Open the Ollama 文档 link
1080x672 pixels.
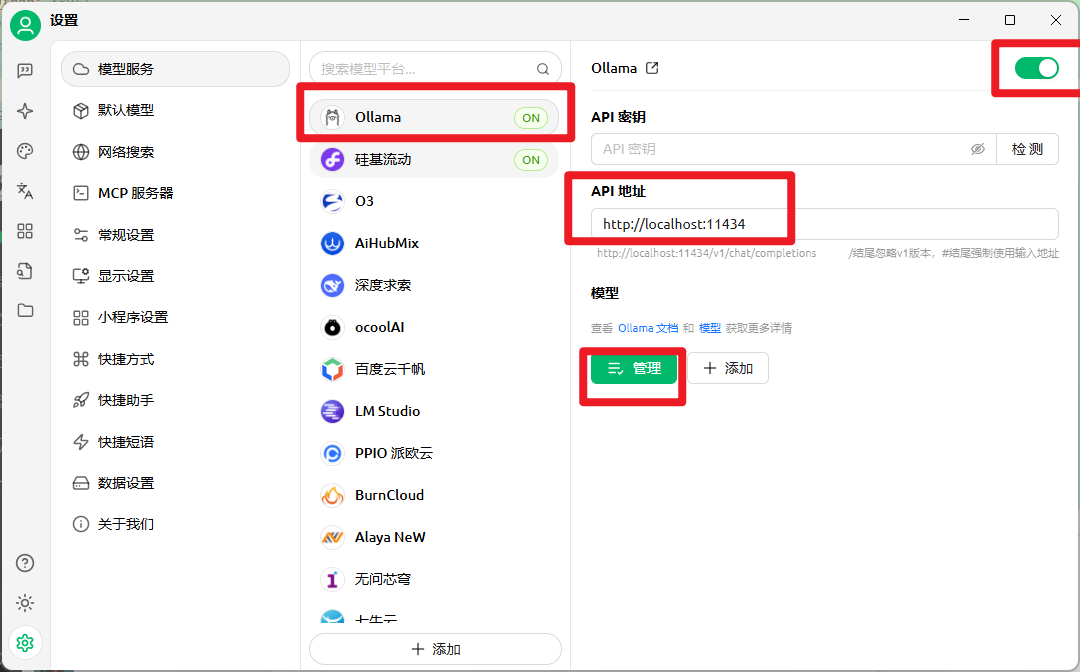click(648, 328)
